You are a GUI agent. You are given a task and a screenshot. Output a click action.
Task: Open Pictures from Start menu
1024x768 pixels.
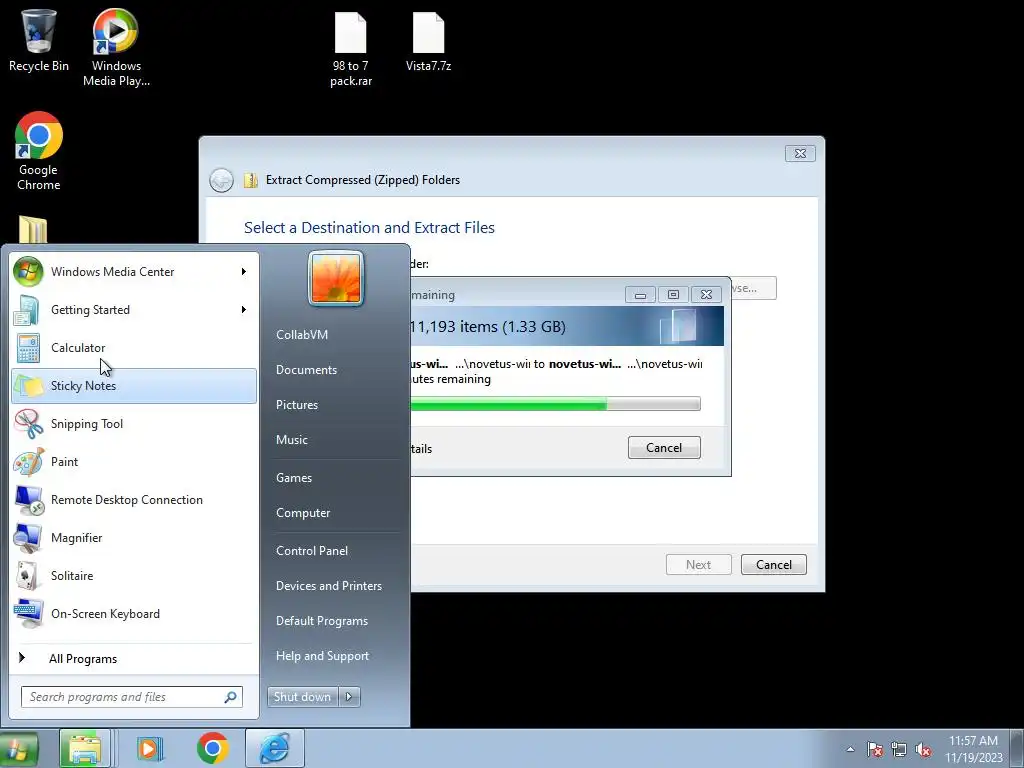(296, 405)
